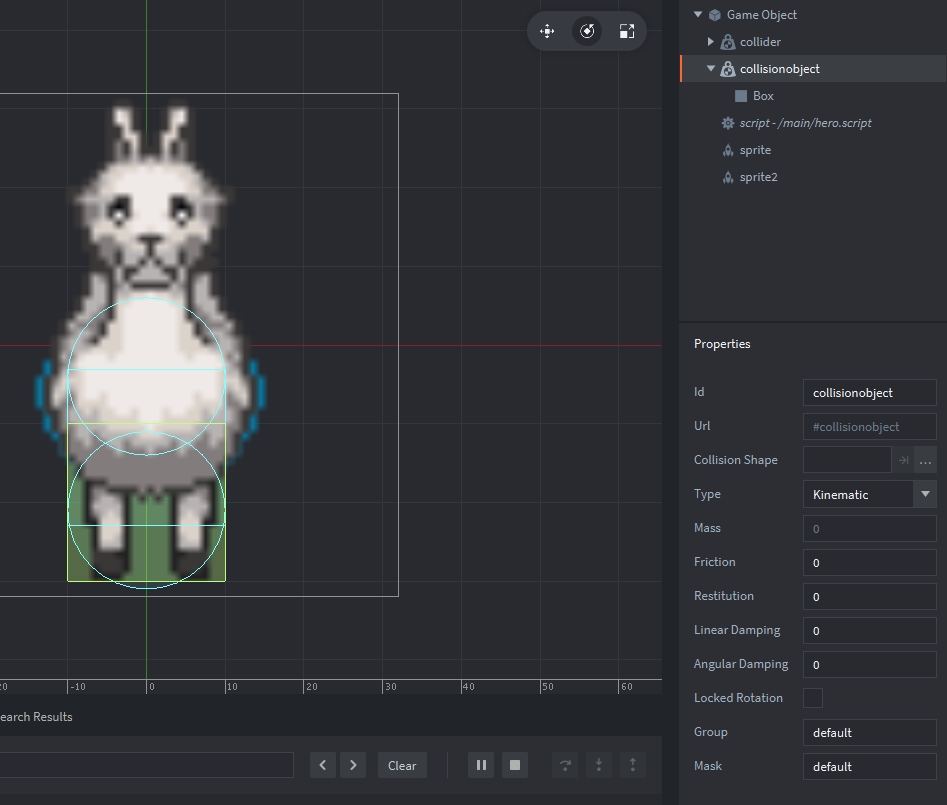Click the Restitution value field
Image resolution: width=947 pixels, height=805 pixels.
(870, 596)
